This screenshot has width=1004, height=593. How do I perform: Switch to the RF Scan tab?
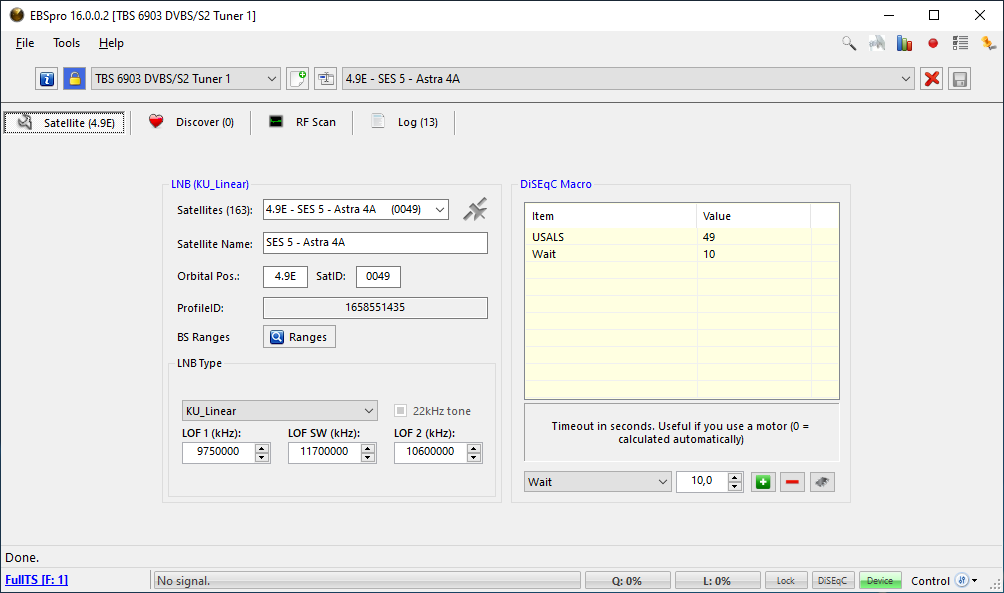[x=303, y=122]
